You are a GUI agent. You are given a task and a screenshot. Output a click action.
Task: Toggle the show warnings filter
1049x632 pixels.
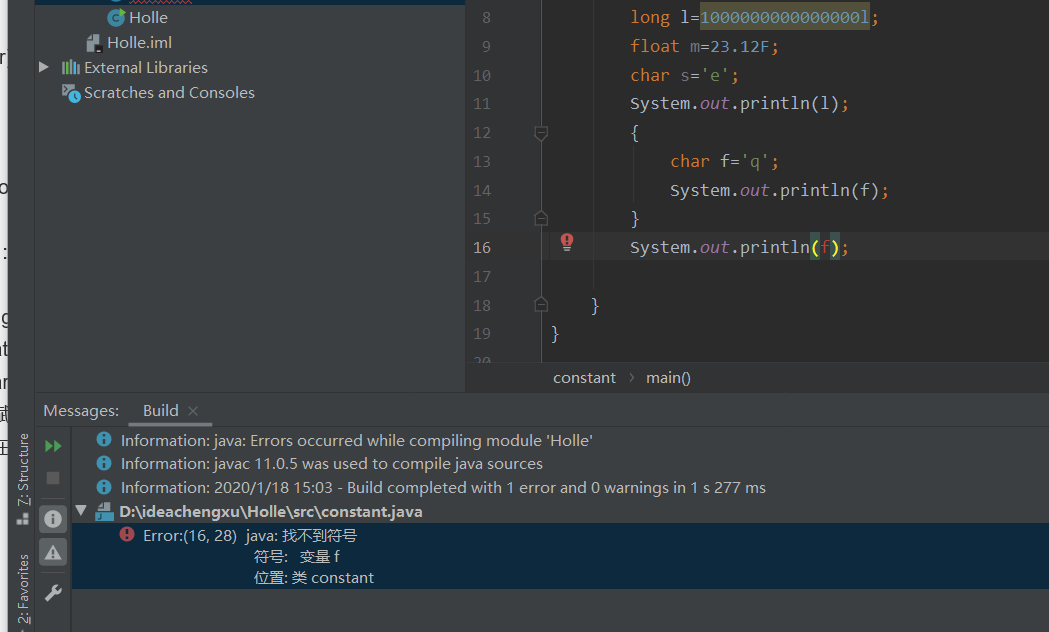53,552
